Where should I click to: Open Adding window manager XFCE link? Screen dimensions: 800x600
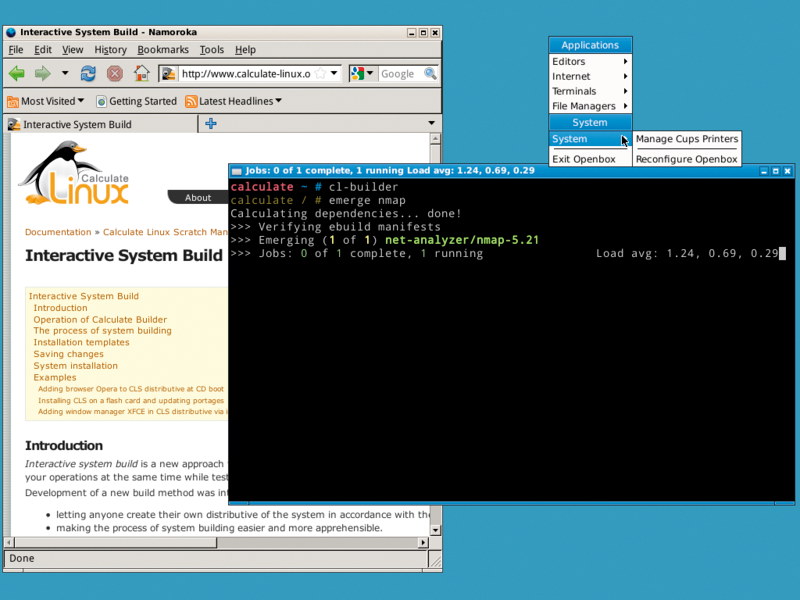[x=133, y=412]
